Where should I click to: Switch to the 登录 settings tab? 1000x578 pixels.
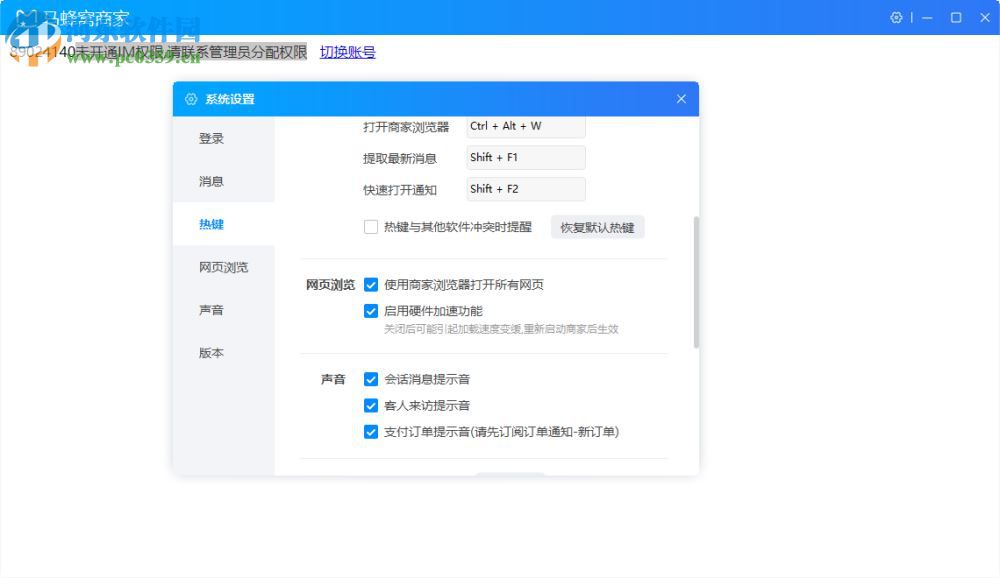click(x=210, y=138)
